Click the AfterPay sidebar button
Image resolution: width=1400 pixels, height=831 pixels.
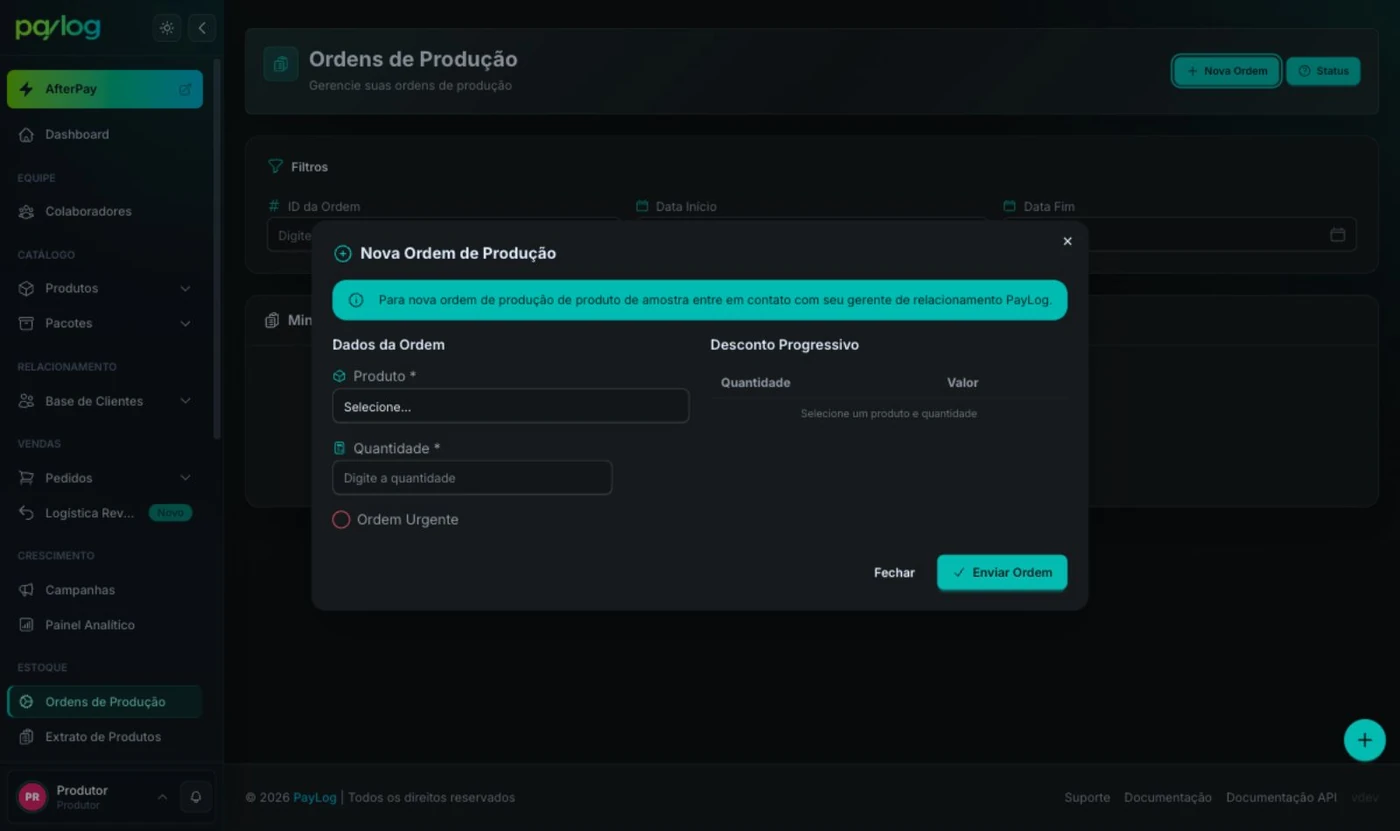(x=105, y=89)
